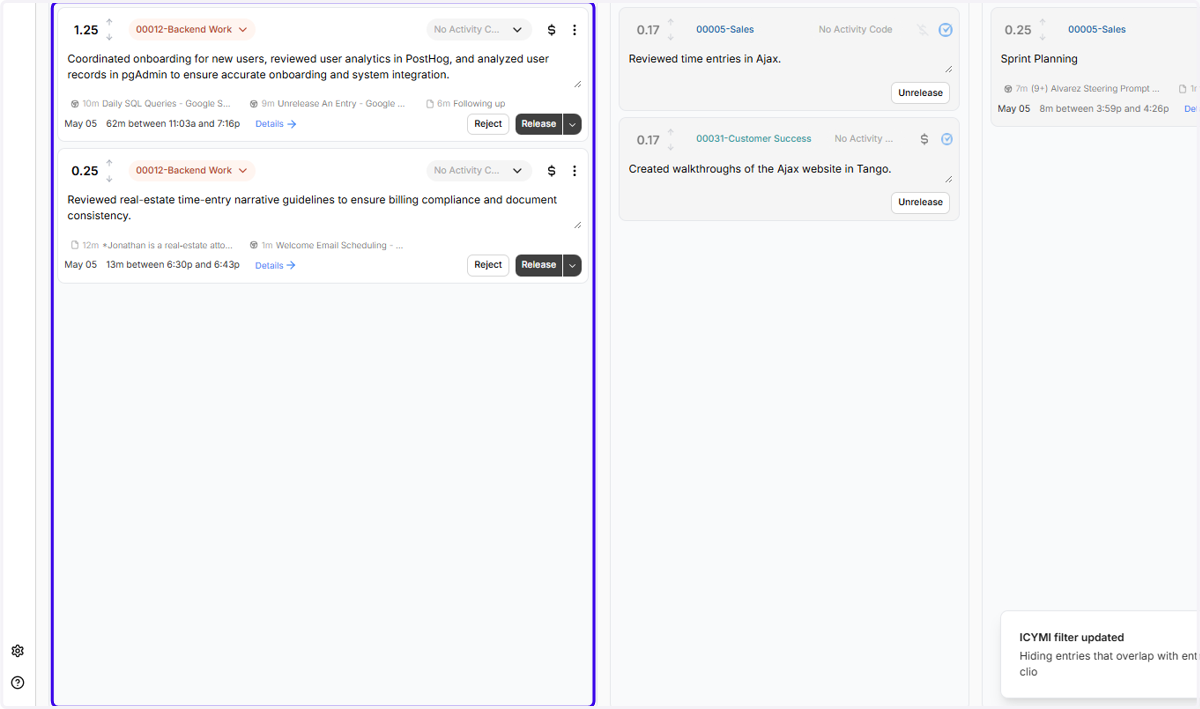Viewport: 1200px width, 709px height.
Task: Click the truncated No Activity label on the Tango entry
Action: click(865, 139)
